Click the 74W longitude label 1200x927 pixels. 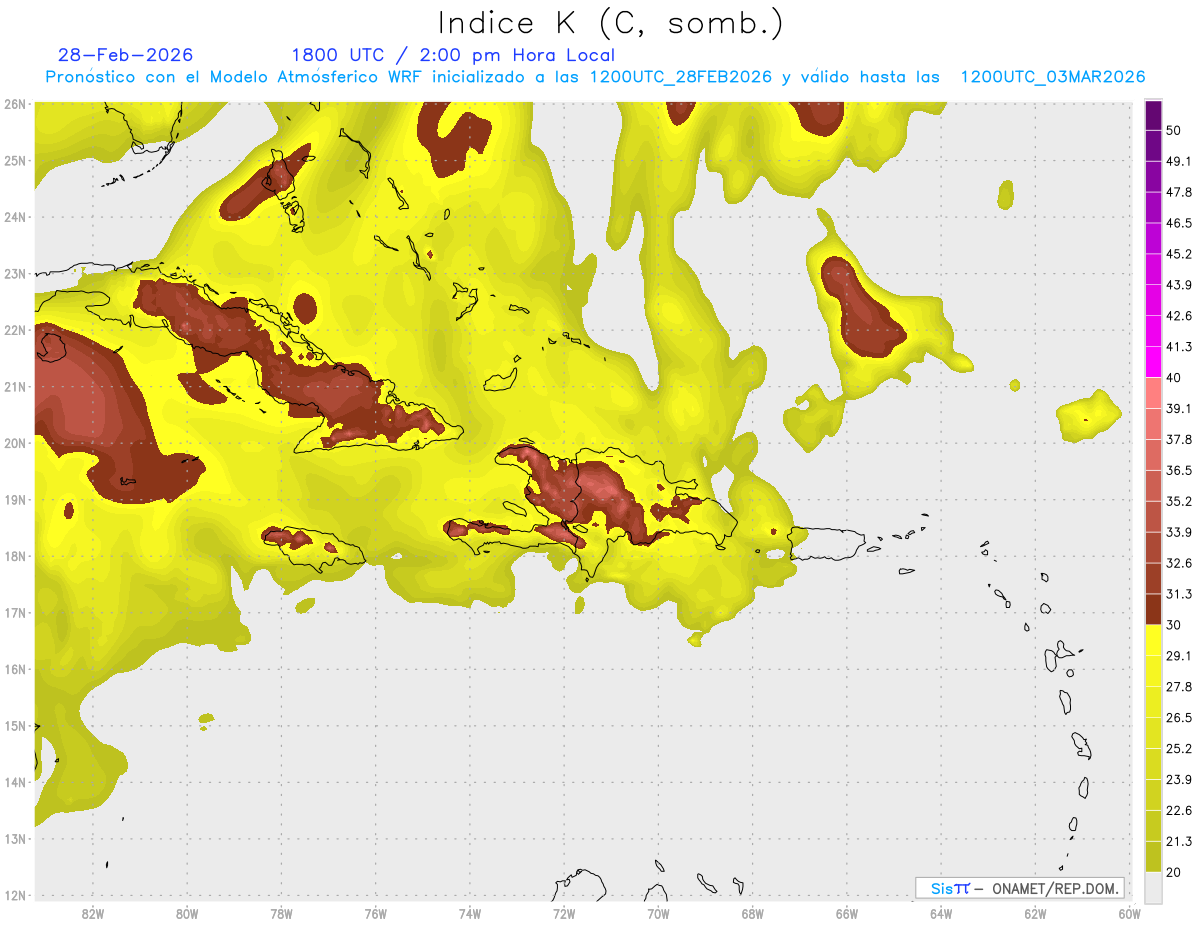point(470,914)
